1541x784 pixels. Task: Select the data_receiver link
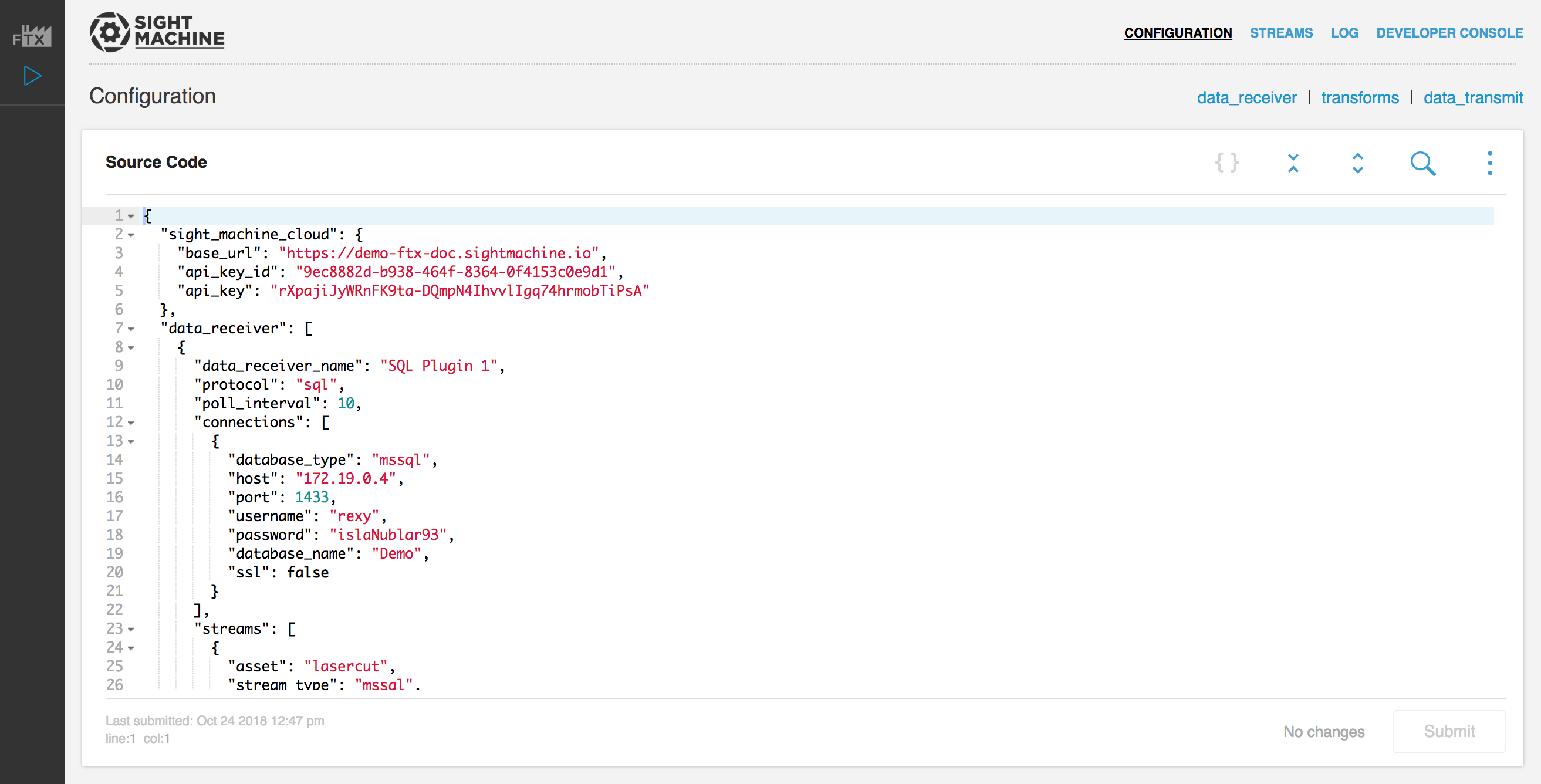1246,97
